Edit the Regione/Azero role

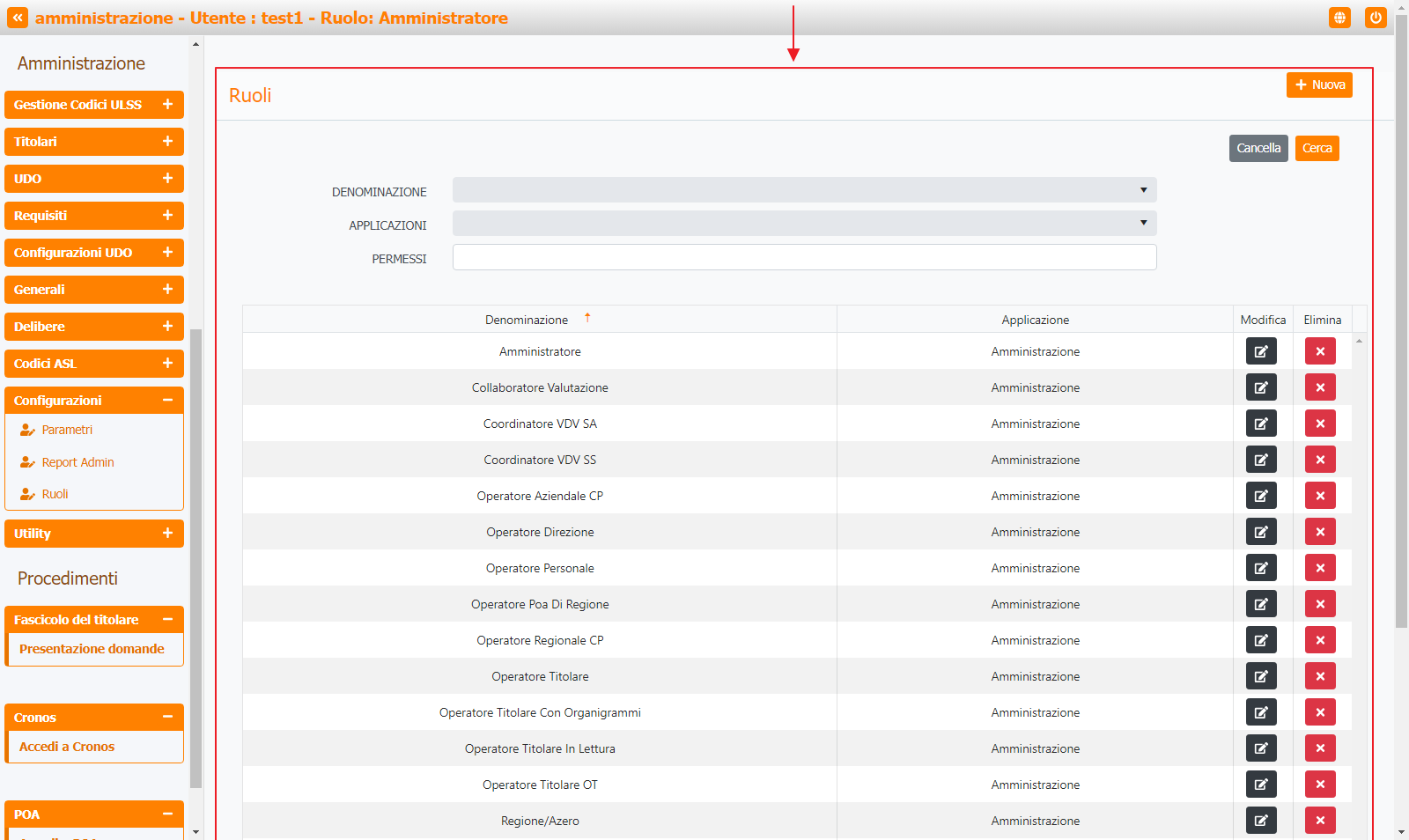click(x=1261, y=821)
